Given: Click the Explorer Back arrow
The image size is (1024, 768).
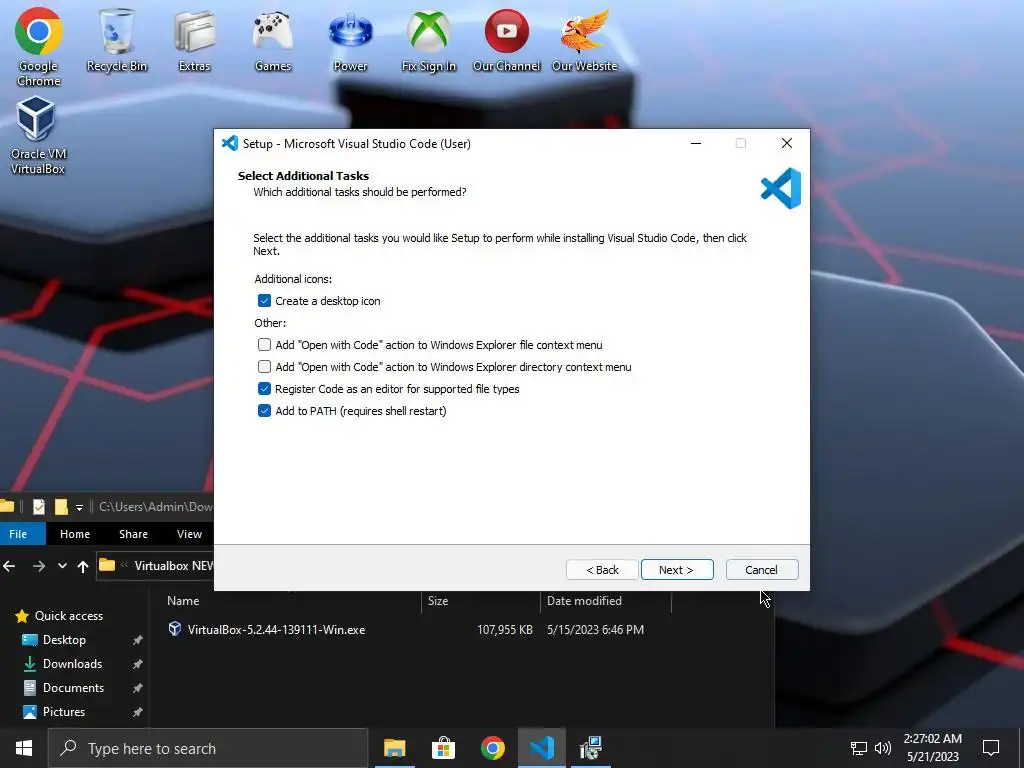Looking at the screenshot, I should coord(9,566).
